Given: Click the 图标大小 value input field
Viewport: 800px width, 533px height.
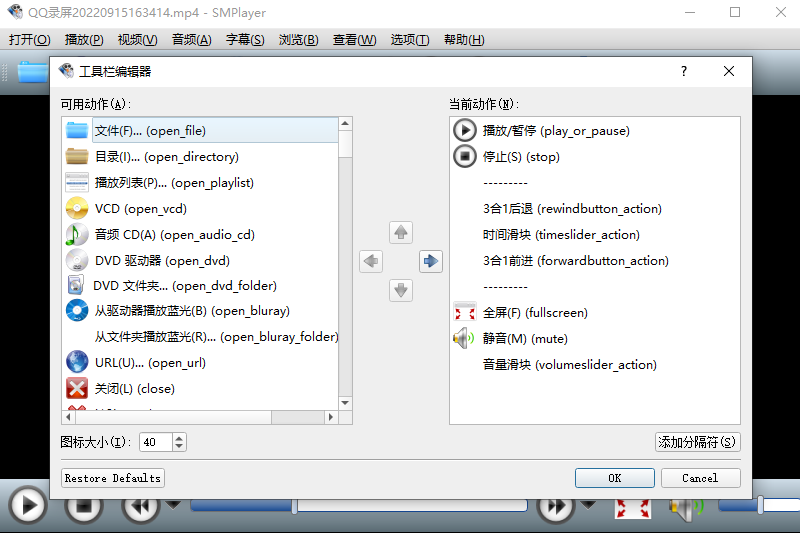Looking at the screenshot, I should click(155, 442).
